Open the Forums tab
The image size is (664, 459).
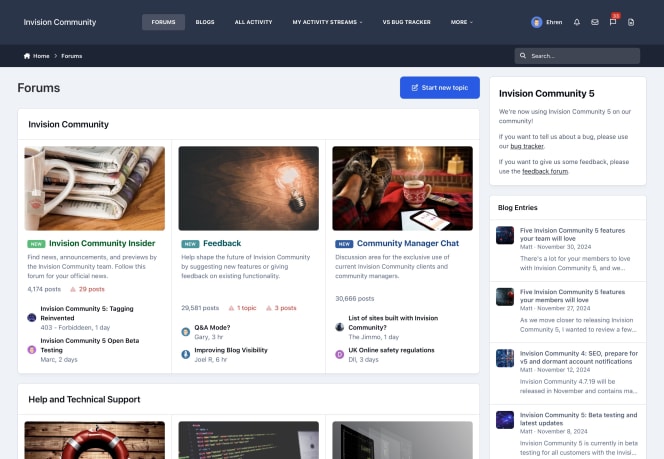(x=163, y=22)
